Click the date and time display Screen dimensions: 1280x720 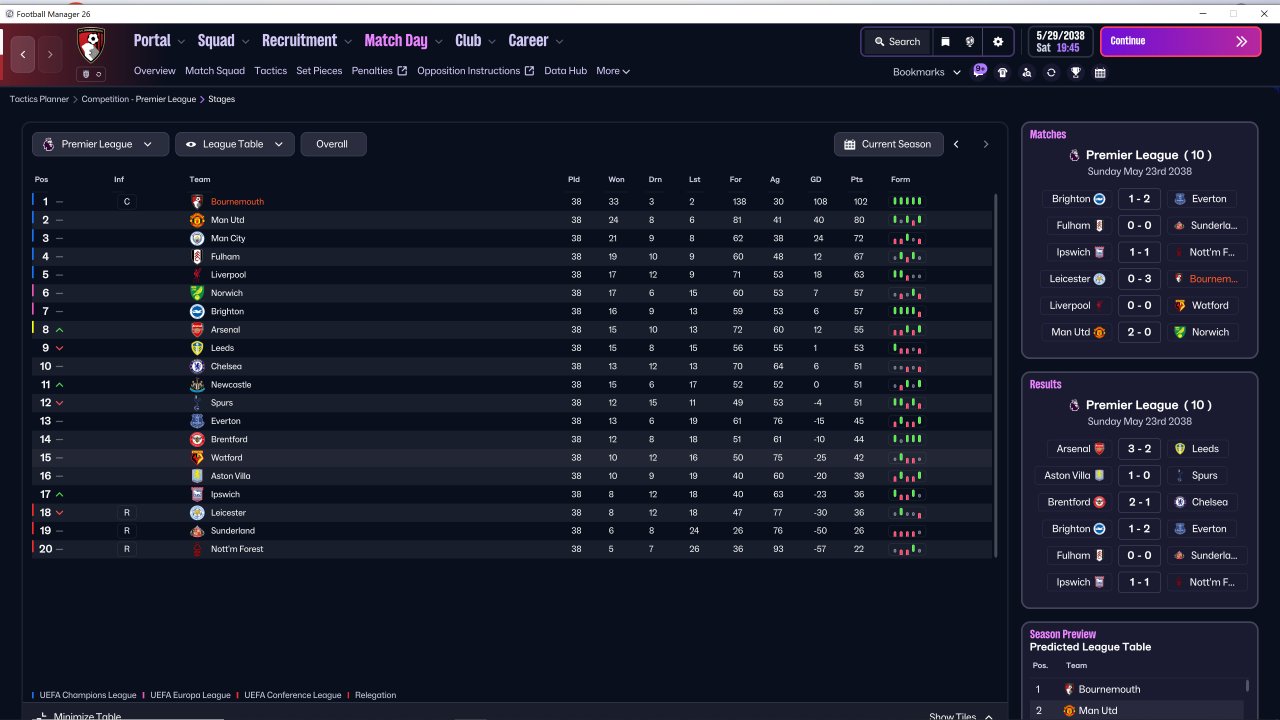click(1062, 41)
